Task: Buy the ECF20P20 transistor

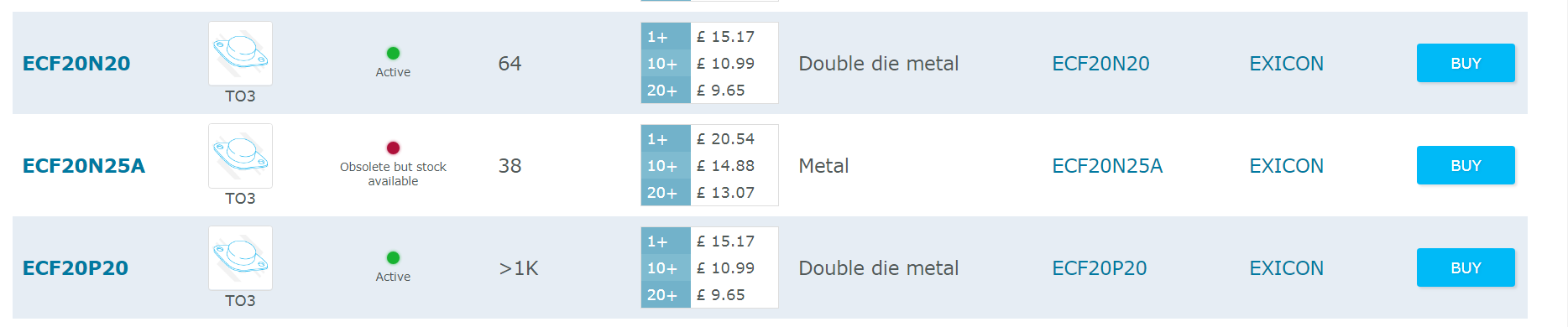Action: [x=1466, y=267]
